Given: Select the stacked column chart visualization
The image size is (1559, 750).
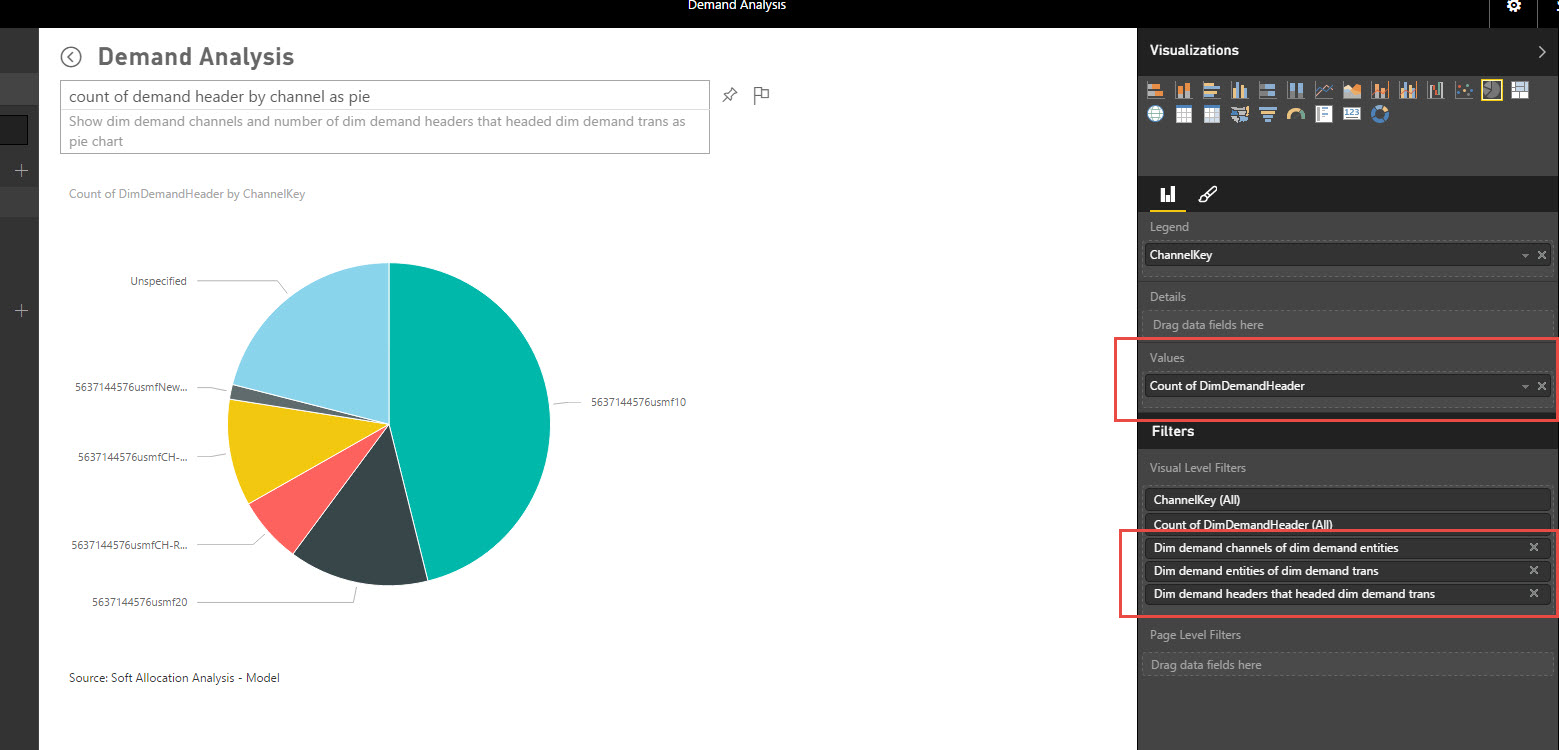Looking at the screenshot, I should [x=1183, y=90].
